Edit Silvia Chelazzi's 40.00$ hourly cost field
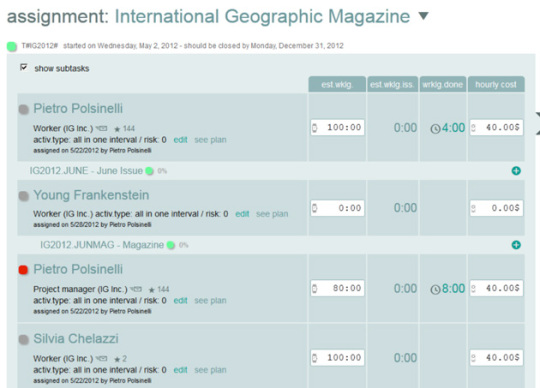Image resolution: width=540 pixels, height=388 pixels. coord(496,358)
